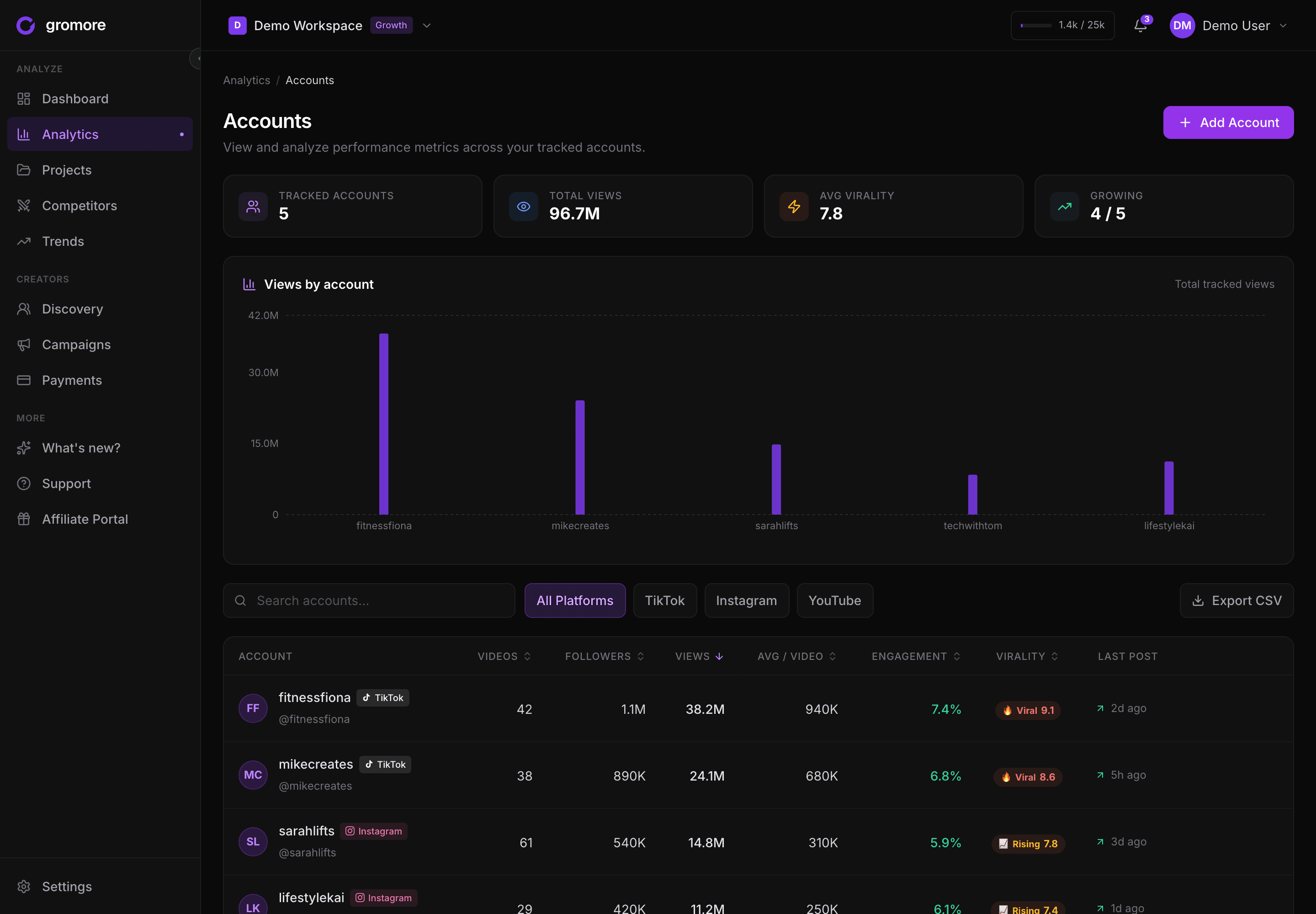Expand the Demo Workspace switcher chevron
The image size is (1316, 914).
pos(427,25)
